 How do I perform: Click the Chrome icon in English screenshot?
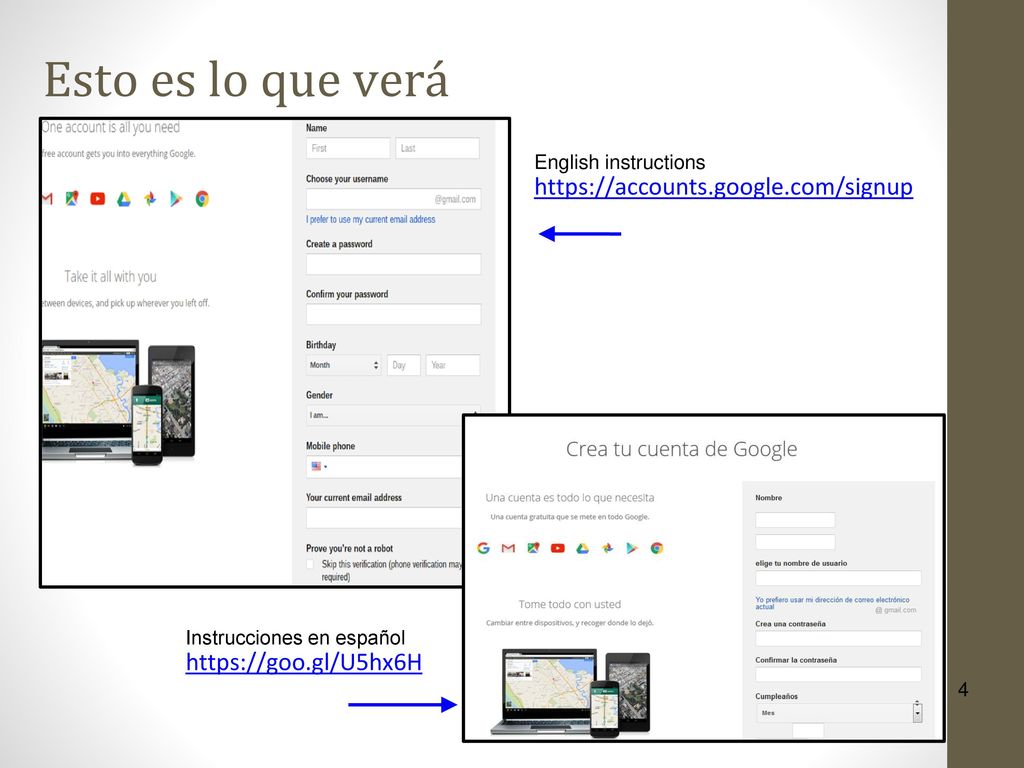tap(202, 199)
